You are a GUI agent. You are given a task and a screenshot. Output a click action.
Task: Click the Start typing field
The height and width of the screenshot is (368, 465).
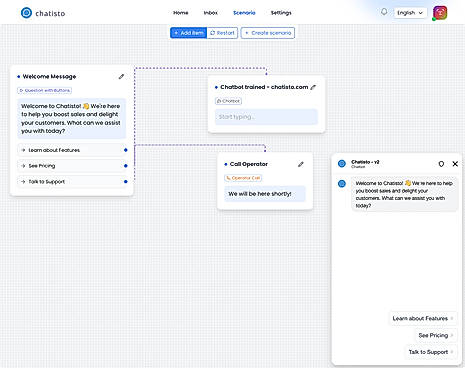click(x=266, y=117)
